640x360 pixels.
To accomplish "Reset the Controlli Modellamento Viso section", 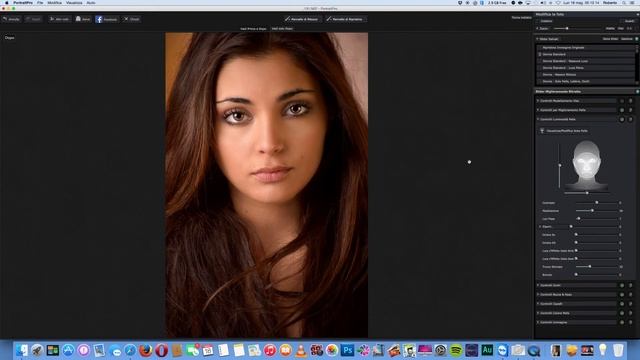I will pyautogui.click(x=630, y=101).
